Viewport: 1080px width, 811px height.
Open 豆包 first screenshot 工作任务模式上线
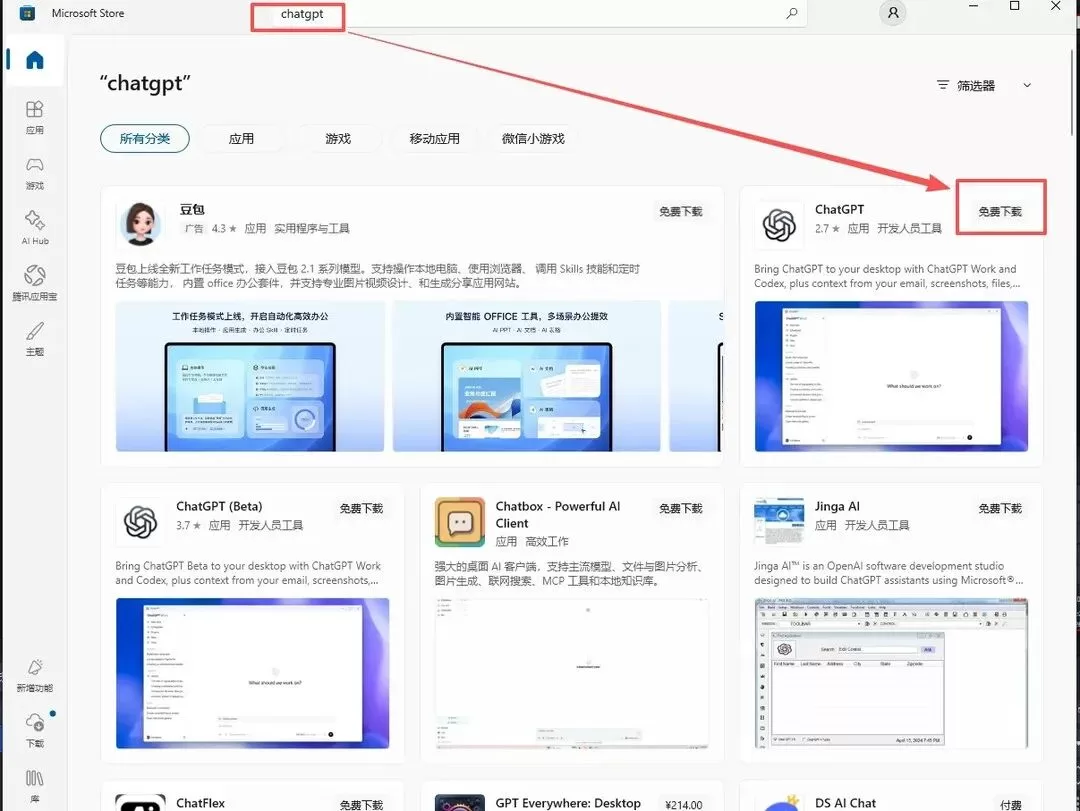click(250, 376)
